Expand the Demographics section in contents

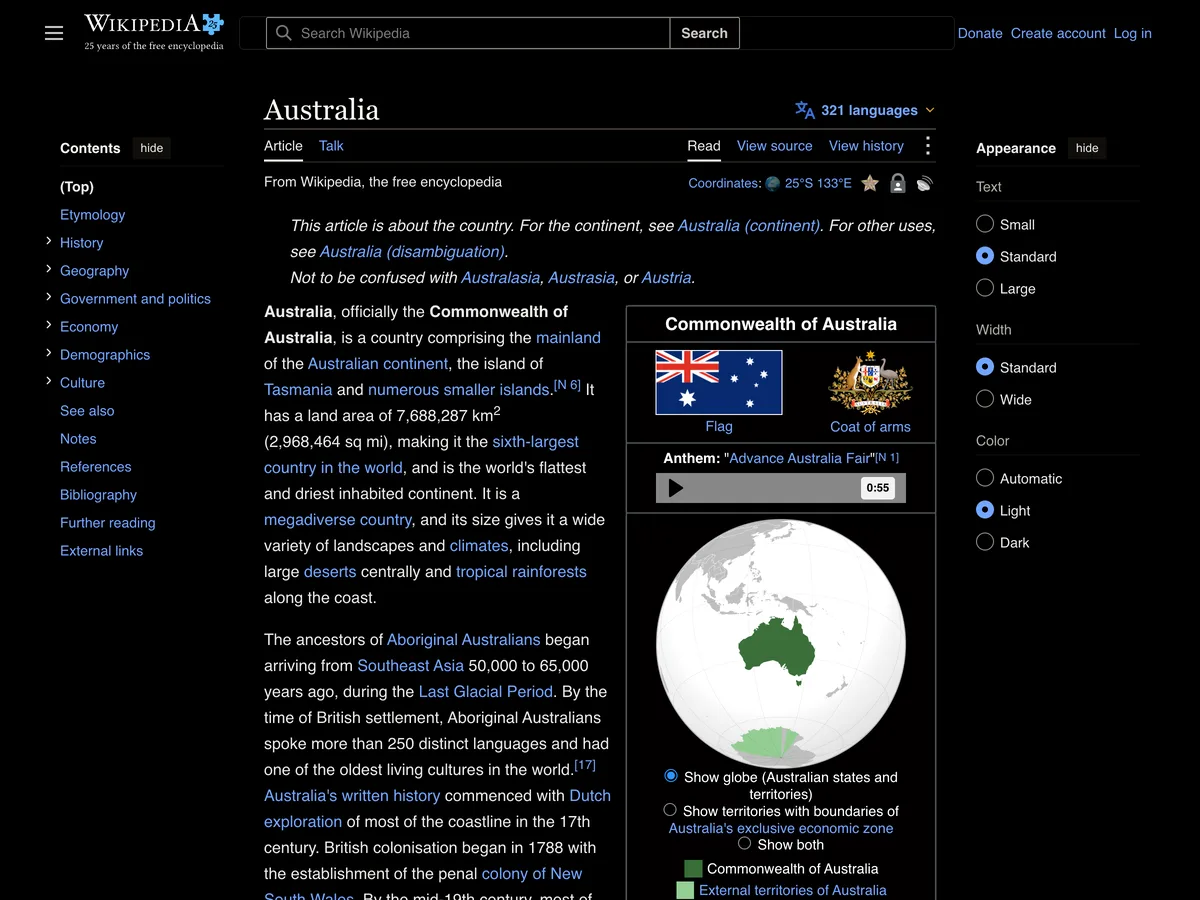pos(49,354)
